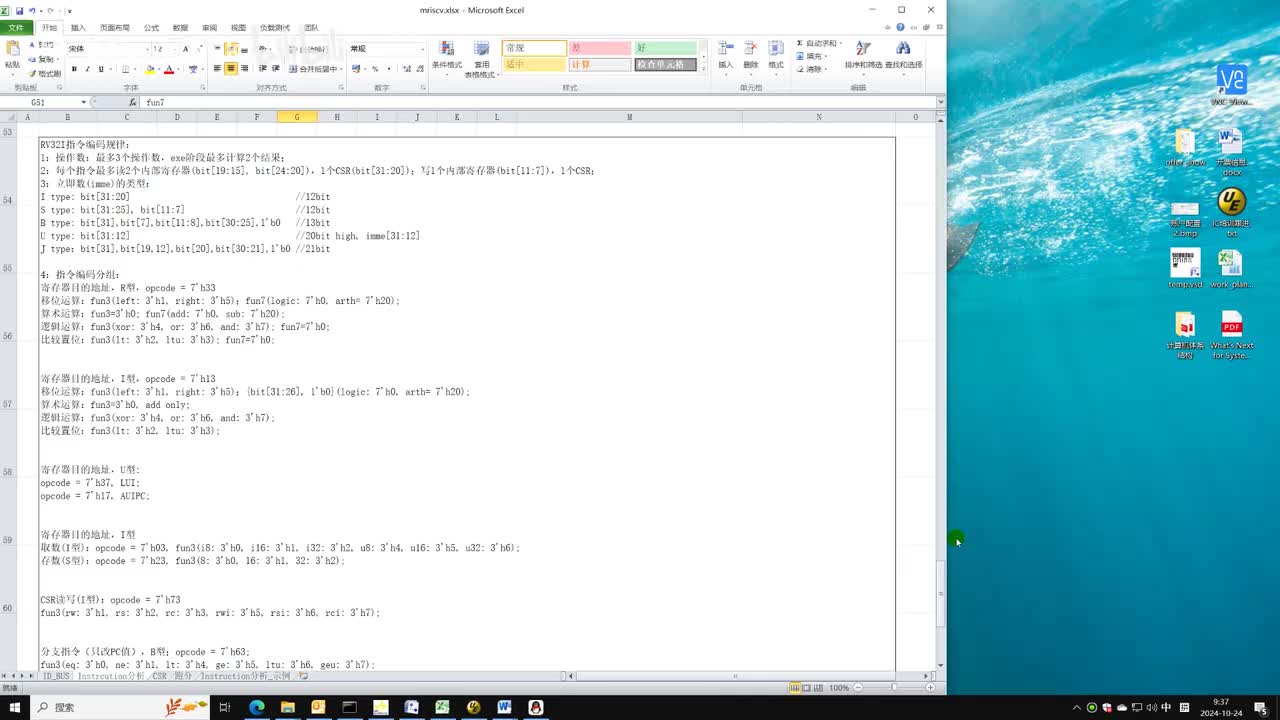Switch to the 视图 (View) ribbon tab

point(238,28)
